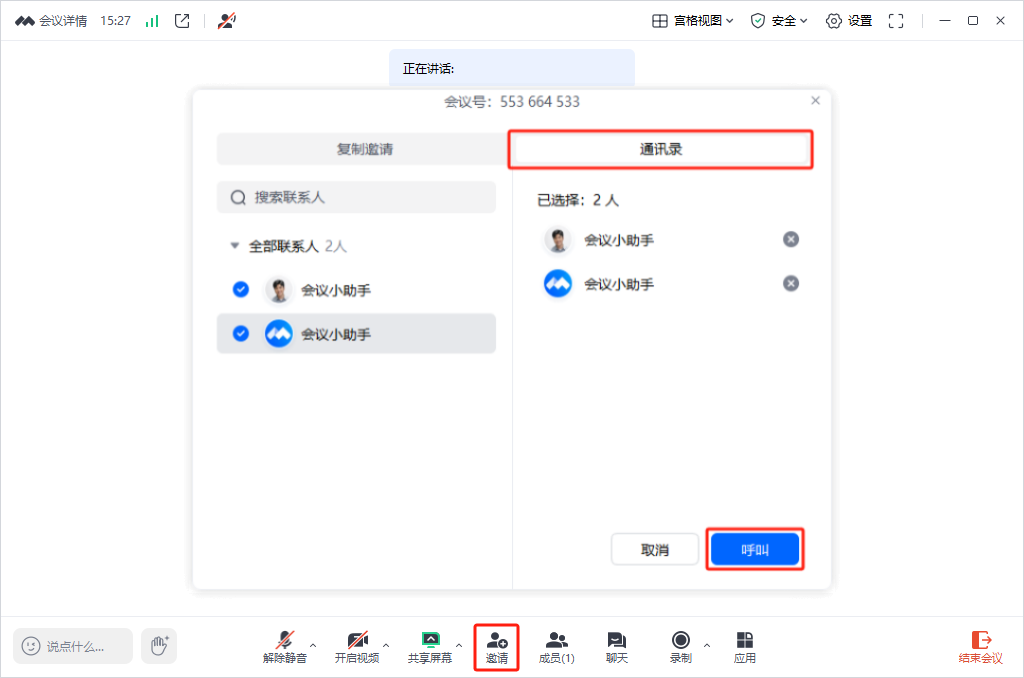Maximize the meeting window
Screen dimensions: 1024x678
coord(972,21)
